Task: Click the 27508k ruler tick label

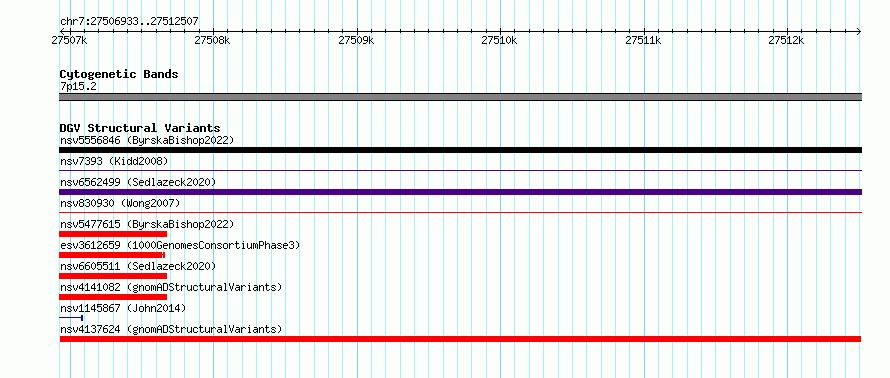Action: pos(212,40)
